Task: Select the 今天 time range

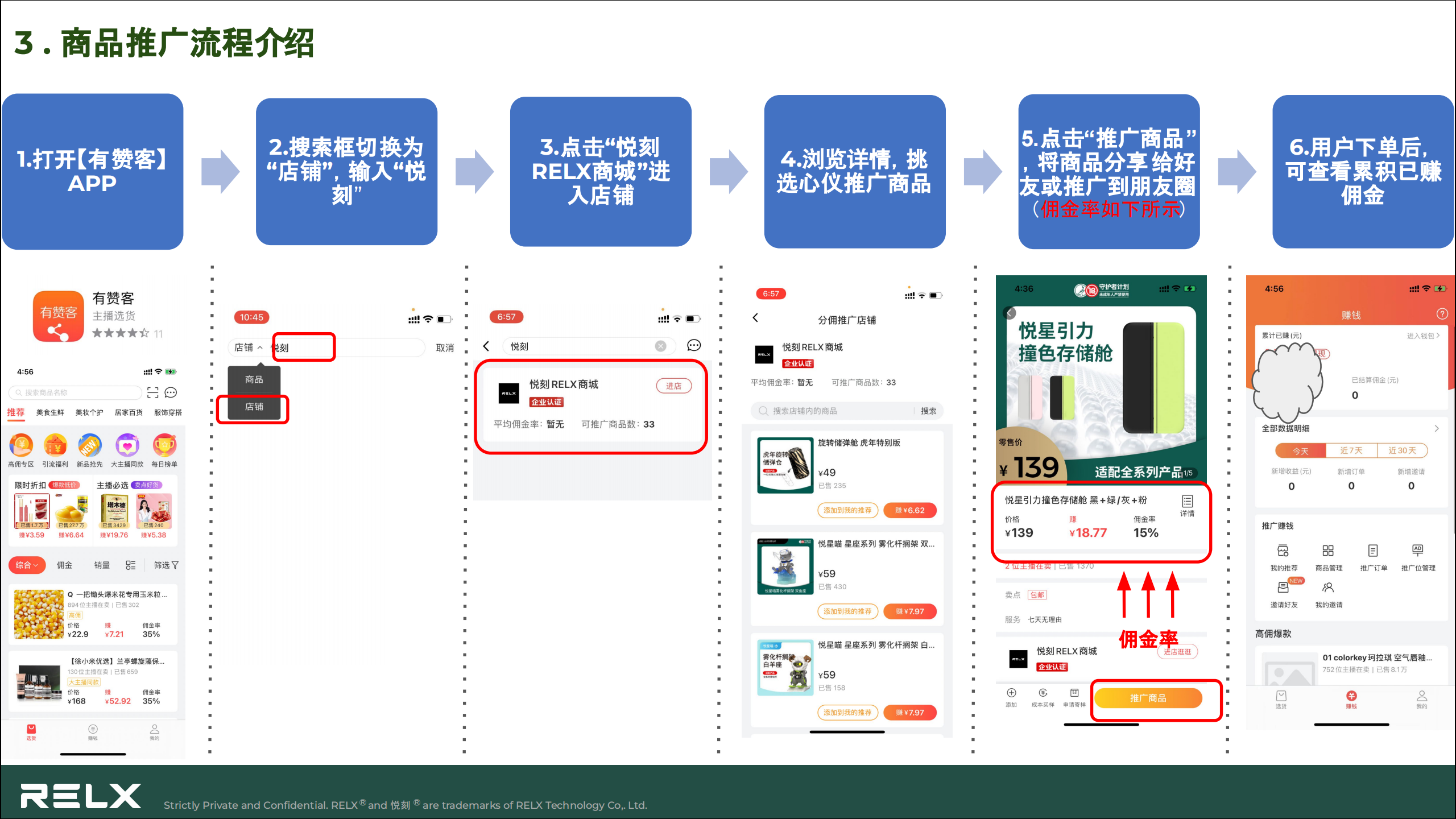Action: (x=1300, y=450)
